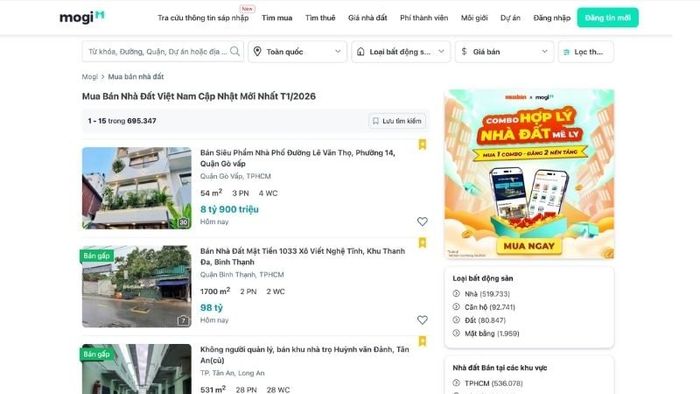700x394 pixels.
Task: Click arrow icon beside TPHCM (536.078)
Action: pyautogui.click(x=456, y=383)
